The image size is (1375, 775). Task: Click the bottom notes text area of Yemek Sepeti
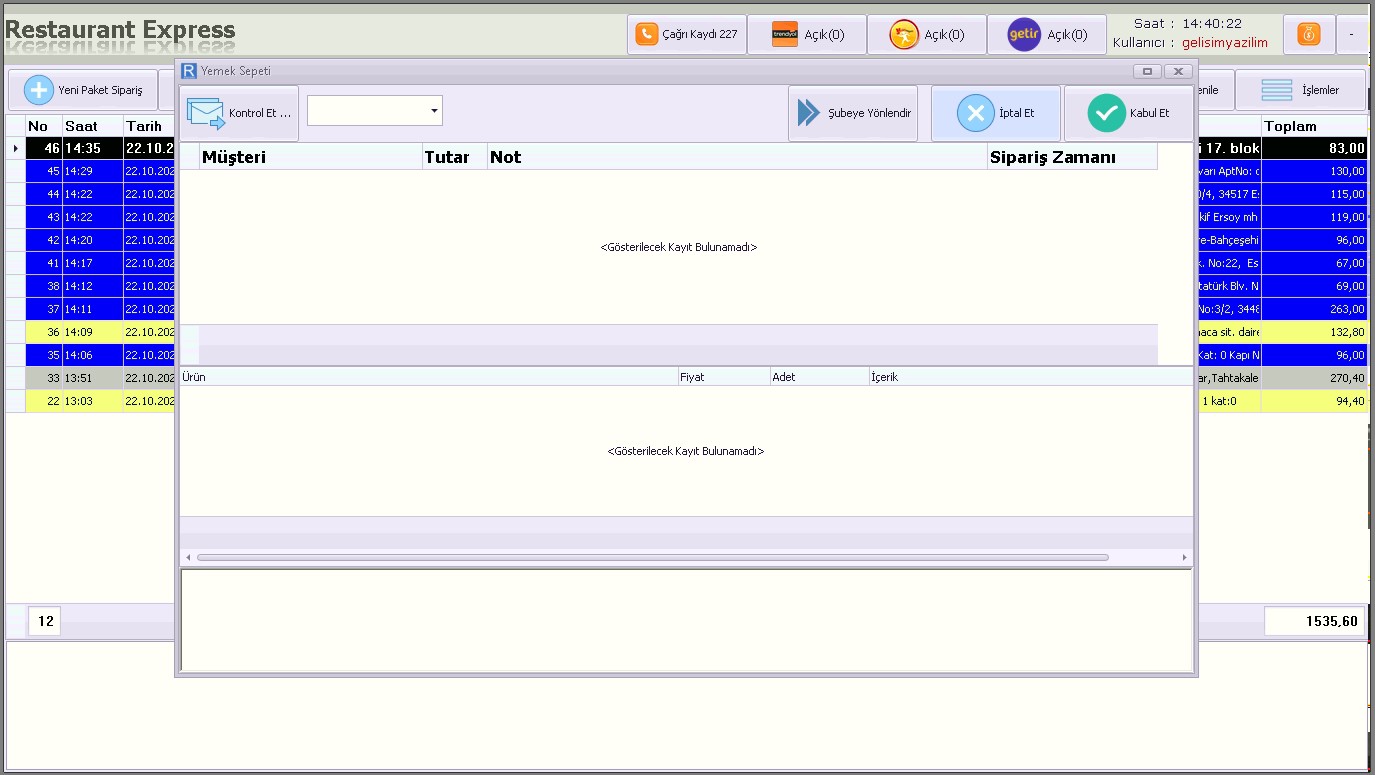click(x=686, y=619)
